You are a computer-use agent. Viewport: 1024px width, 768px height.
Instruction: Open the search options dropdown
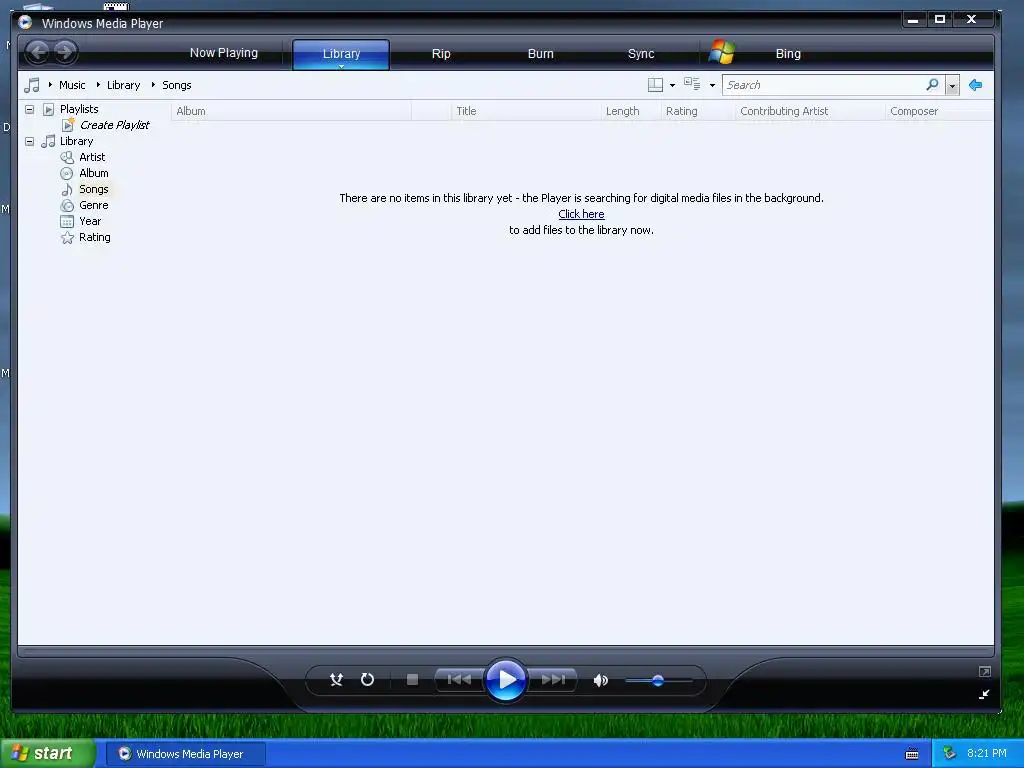tap(952, 85)
